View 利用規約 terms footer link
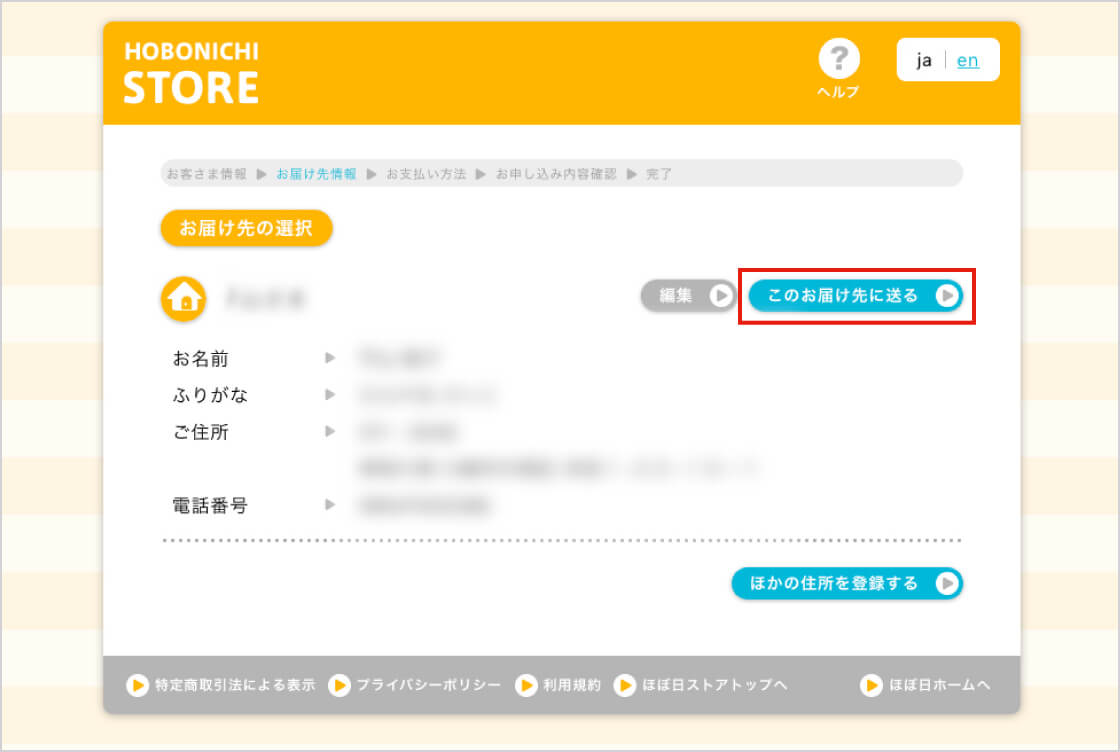Viewport: 1120px width, 752px height. (560, 685)
